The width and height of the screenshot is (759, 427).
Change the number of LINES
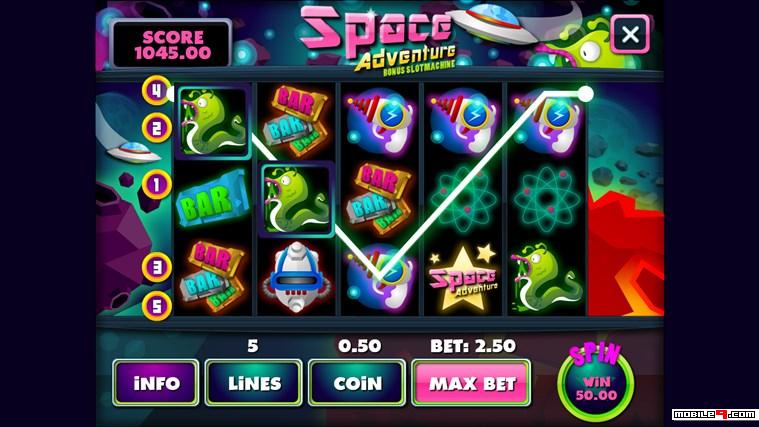[254, 383]
